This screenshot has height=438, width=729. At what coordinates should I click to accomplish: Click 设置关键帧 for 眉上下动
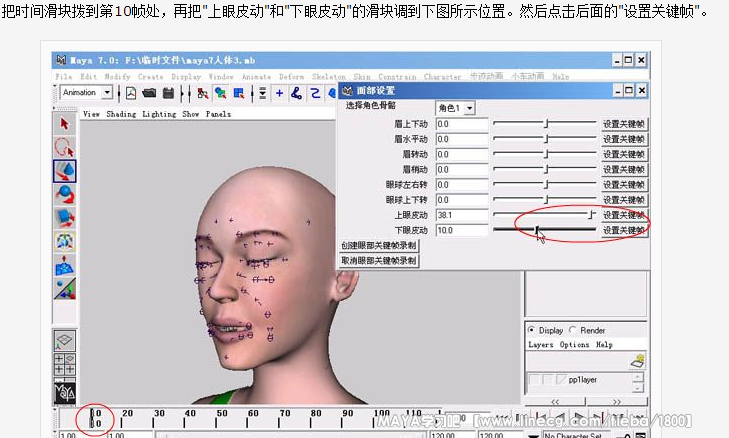624,124
